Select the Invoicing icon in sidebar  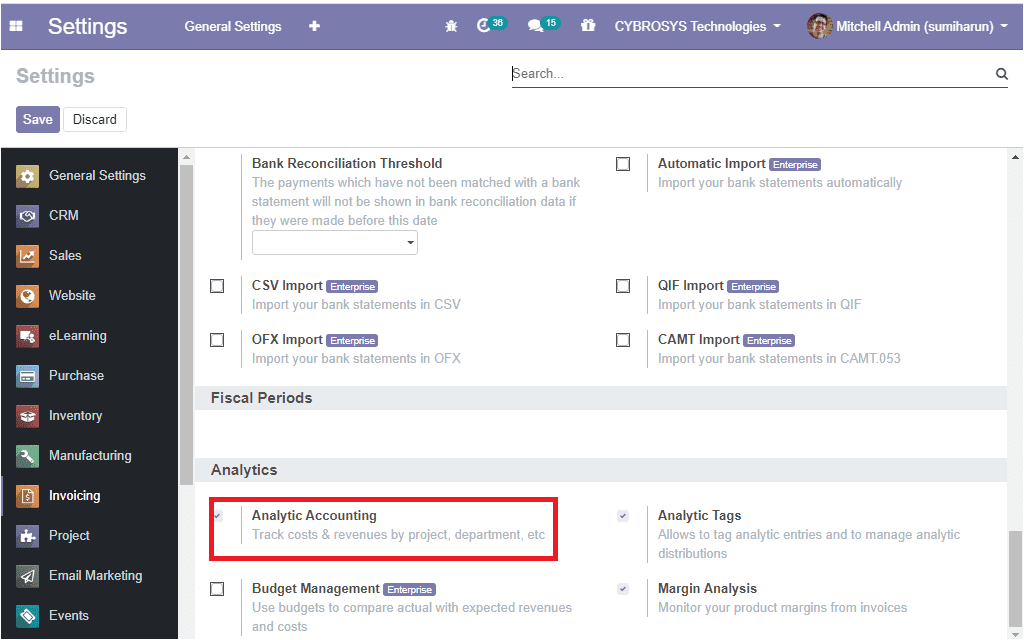click(x=27, y=496)
